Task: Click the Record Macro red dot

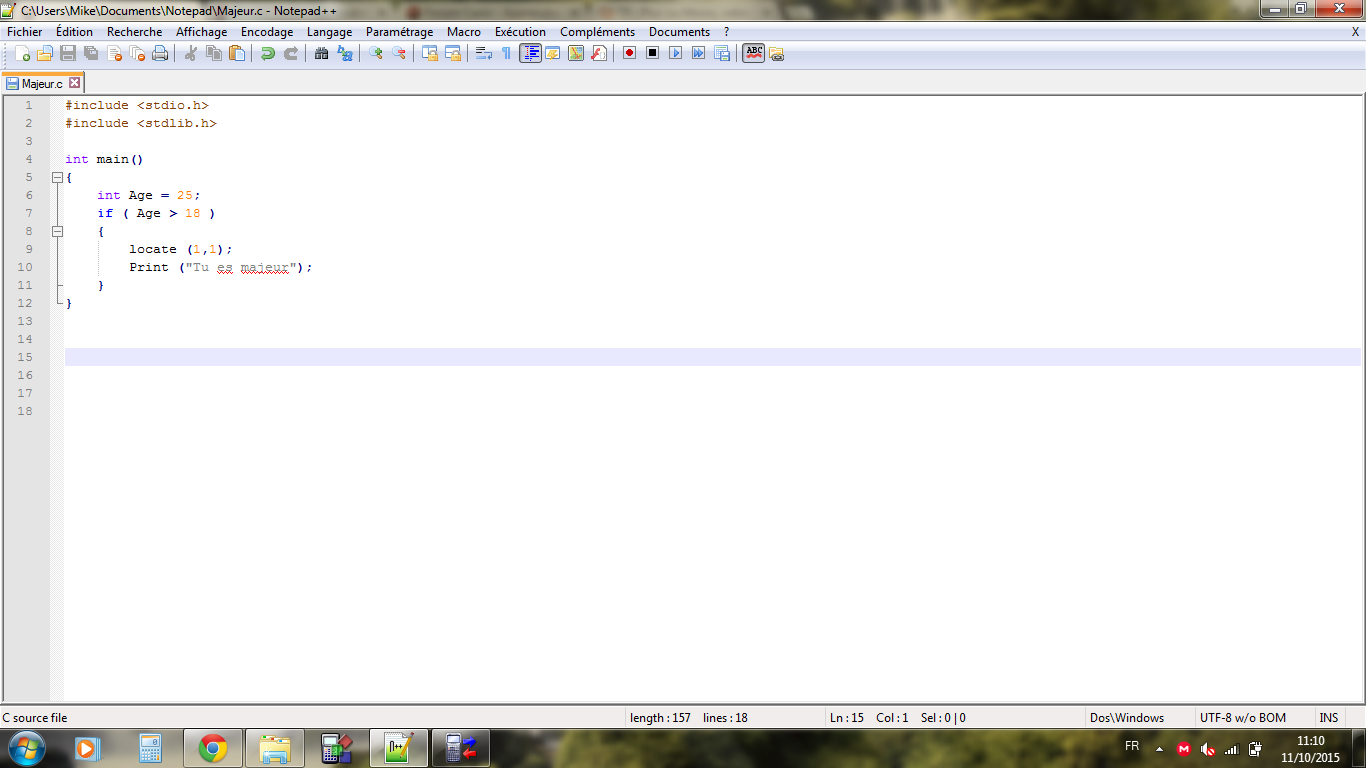Action: click(629, 53)
